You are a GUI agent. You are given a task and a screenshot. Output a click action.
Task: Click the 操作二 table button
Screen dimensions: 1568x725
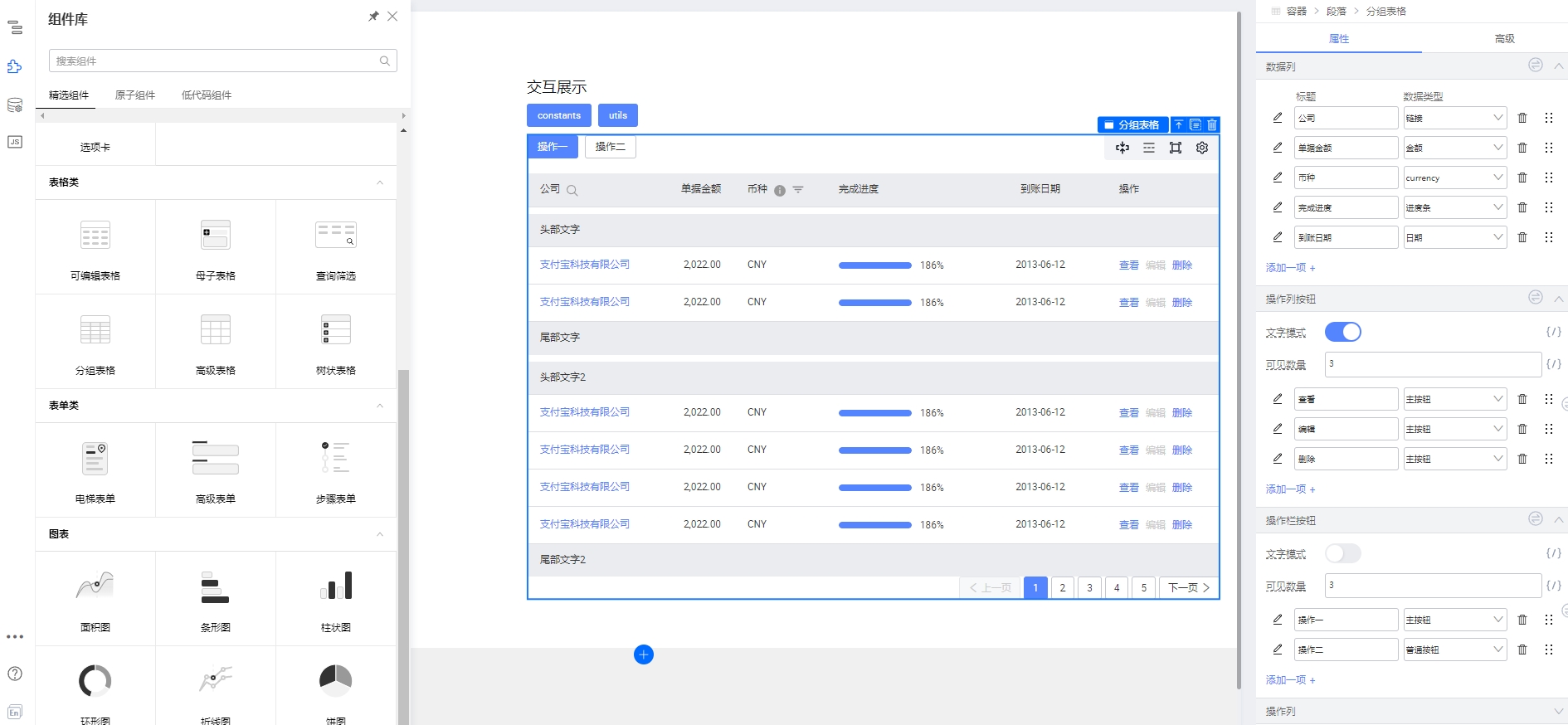coord(611,147)
